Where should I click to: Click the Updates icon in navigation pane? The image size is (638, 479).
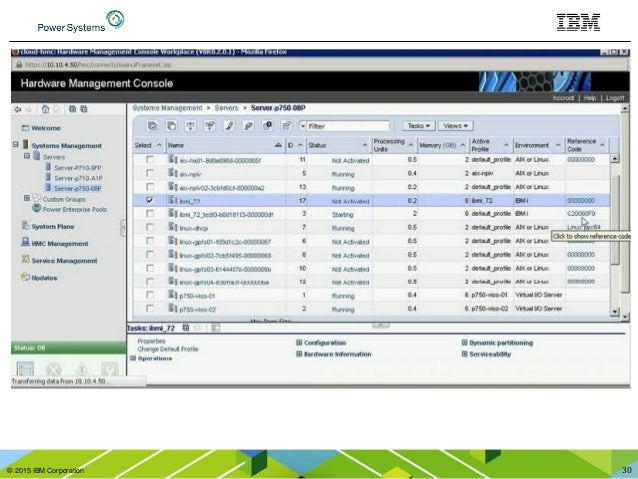(x=26, y=277)
